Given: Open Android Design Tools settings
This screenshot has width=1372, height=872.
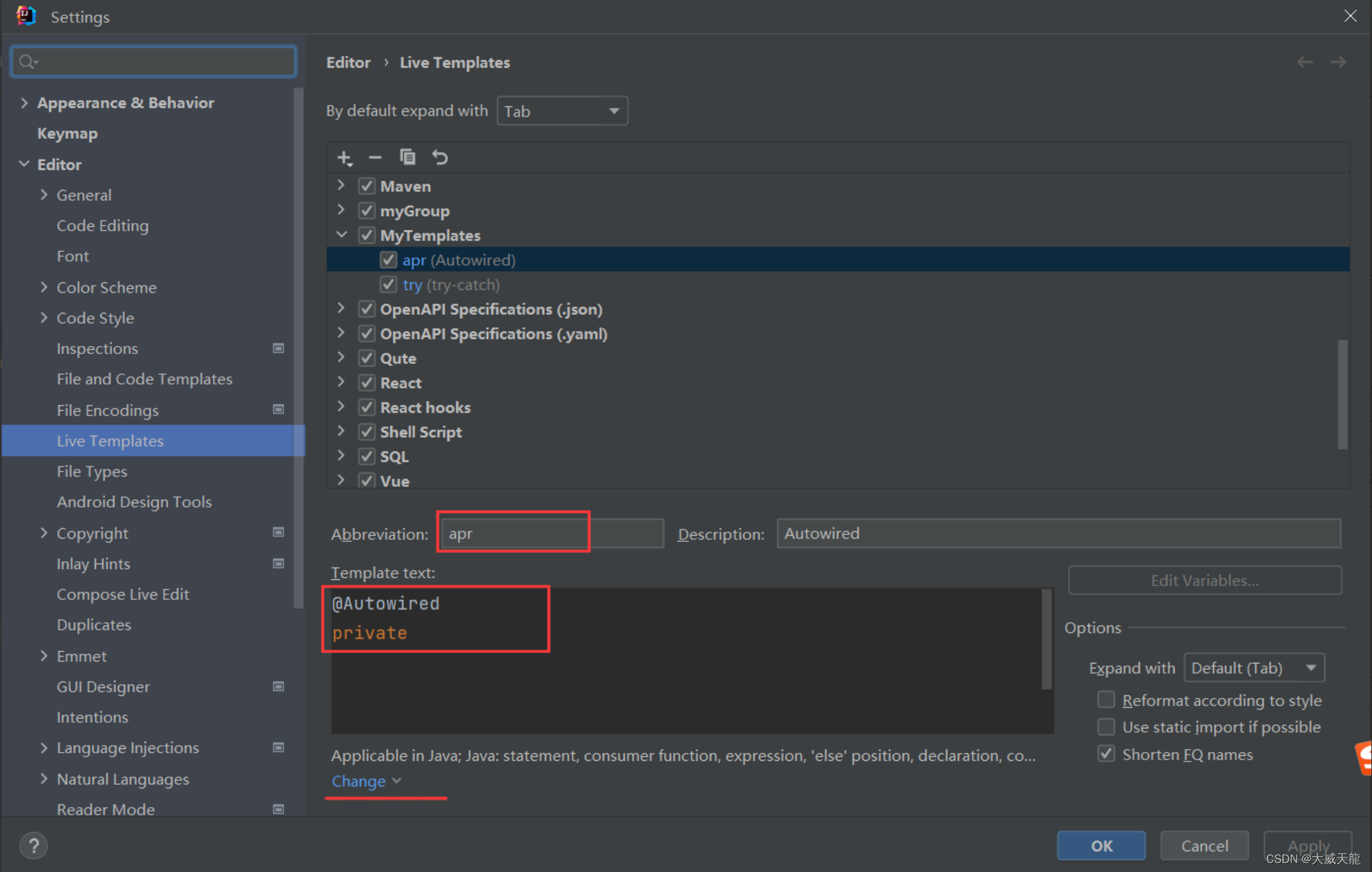Looking at the screenshot, I should 134,502.
